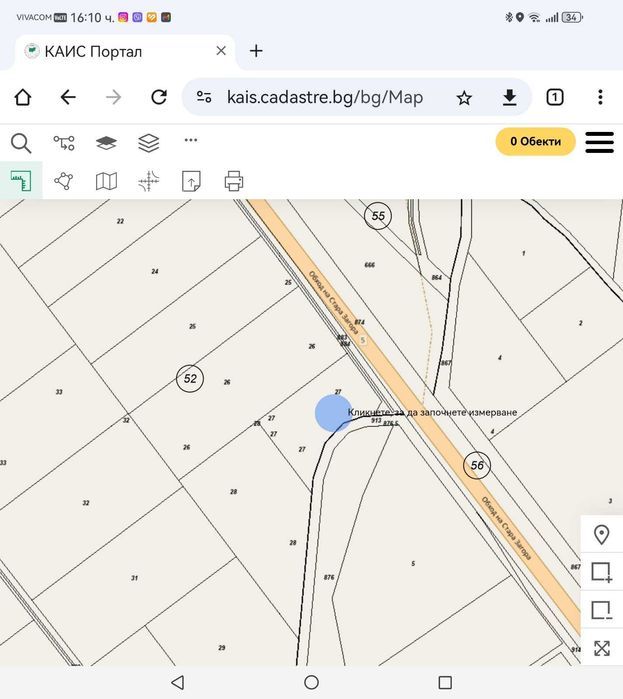Click the full extent expand arrows icon
This screenshot has width=623, height=699.
pyautogui.click(x=602, y=648)
